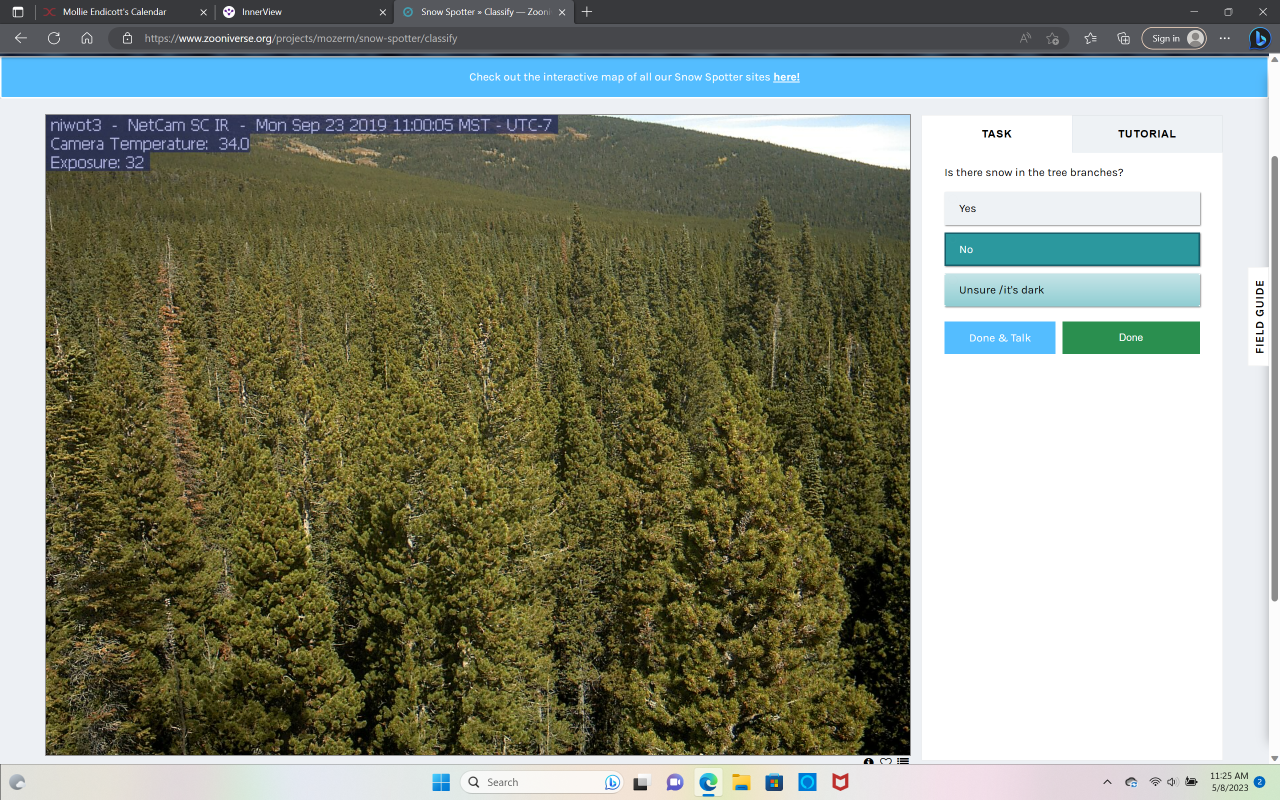Select the Yes answer option
This screenshot has height=800, width=1280.
(1071, 208)
